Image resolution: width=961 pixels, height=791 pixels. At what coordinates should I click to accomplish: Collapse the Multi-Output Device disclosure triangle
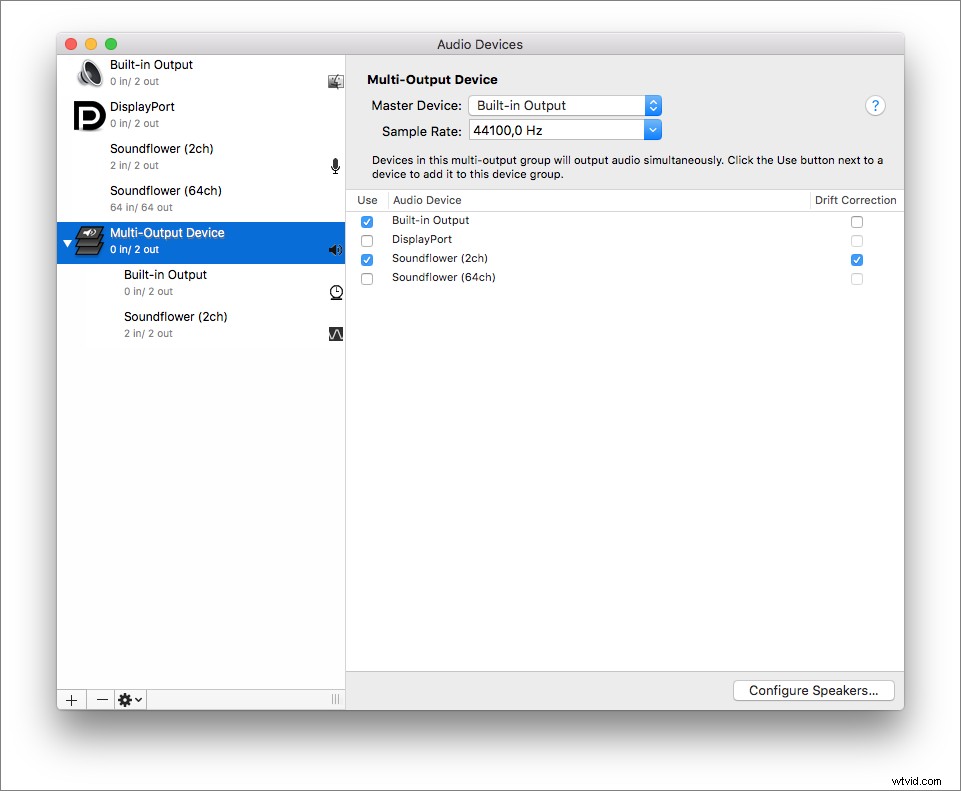coord(67,241)
